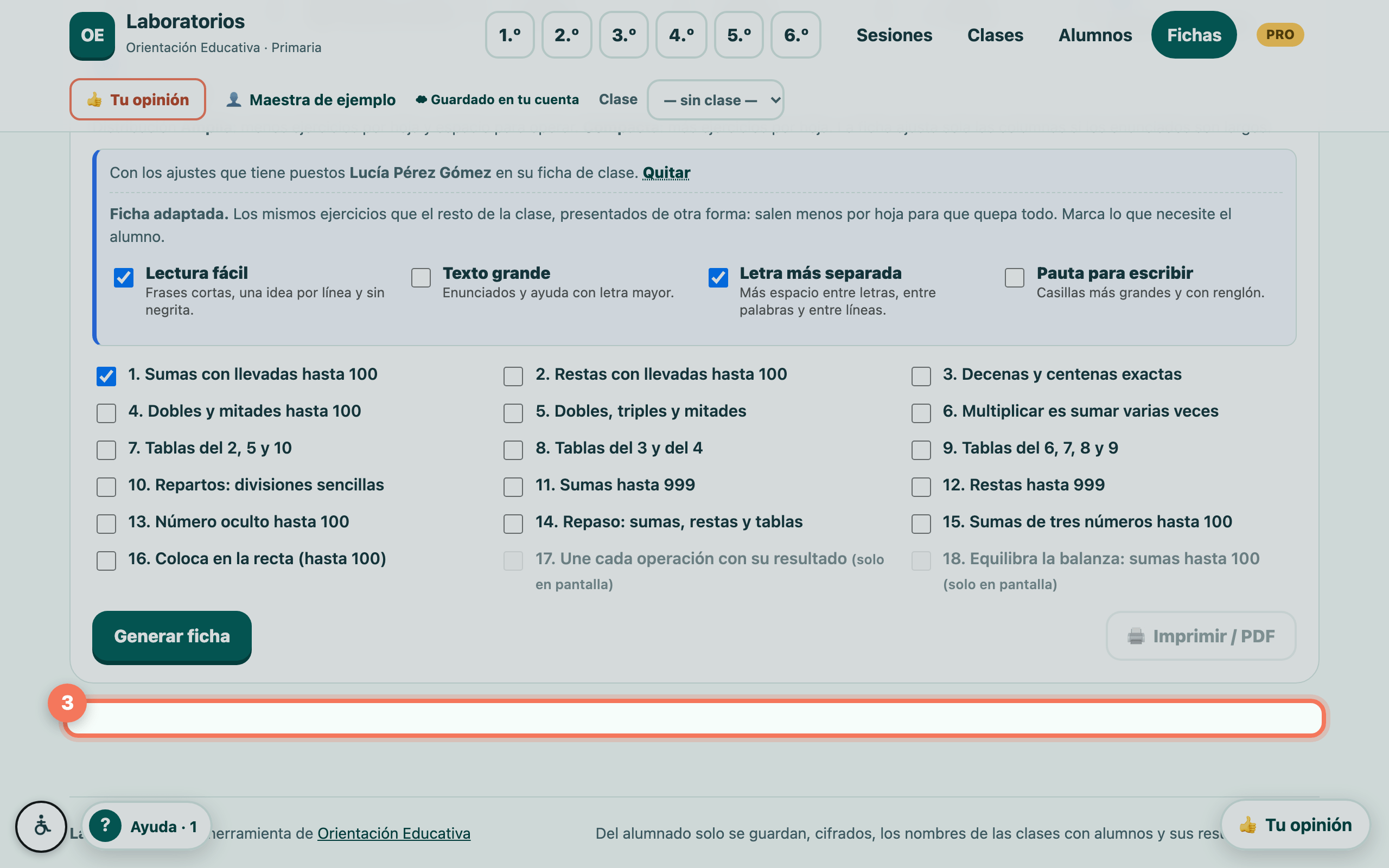Image resolution: width=1389 pixels, height=868 pixels.
Task: Open the accessibility options icon
Action: [41, 827]
